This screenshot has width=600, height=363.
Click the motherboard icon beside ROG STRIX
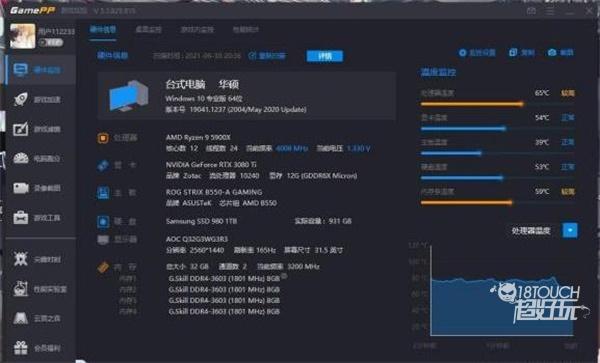103,193
